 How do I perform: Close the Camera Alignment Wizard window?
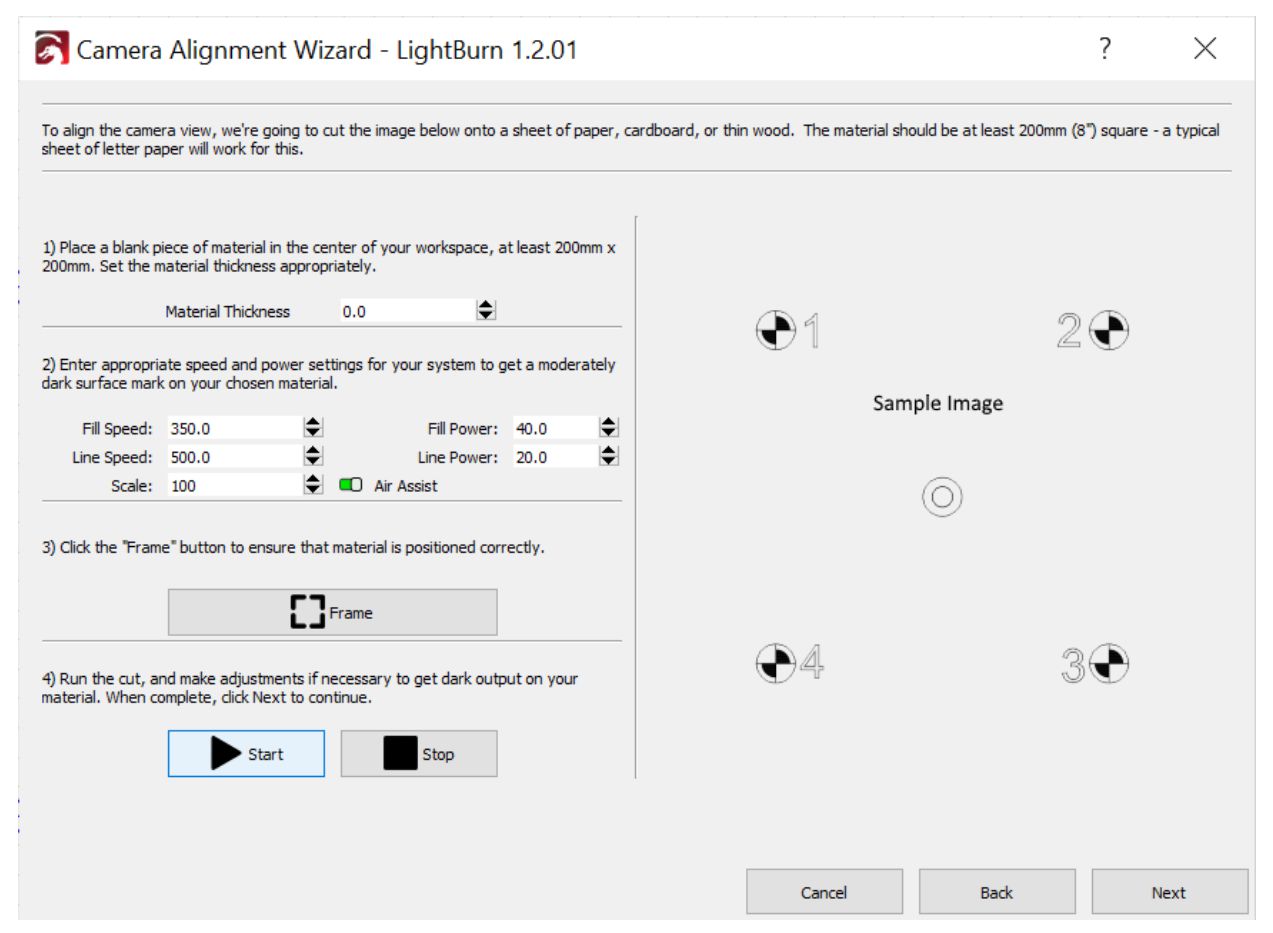(x=1205, y=48)
